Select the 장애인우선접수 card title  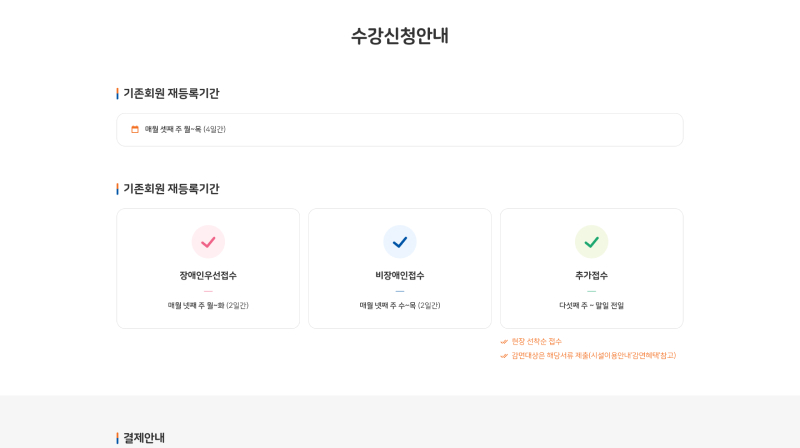tap(208, 276)
